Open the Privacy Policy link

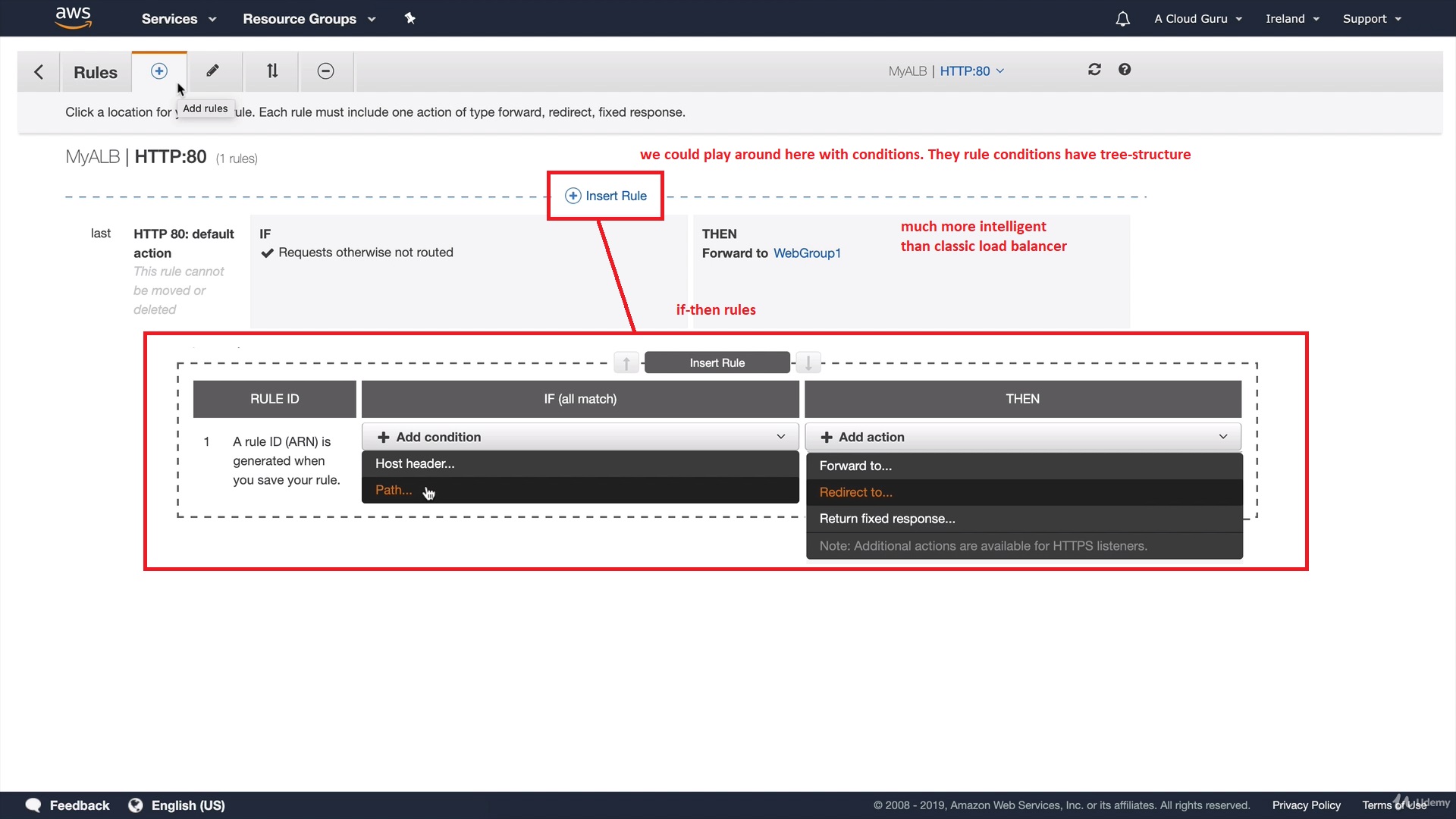click(1306, 805)
